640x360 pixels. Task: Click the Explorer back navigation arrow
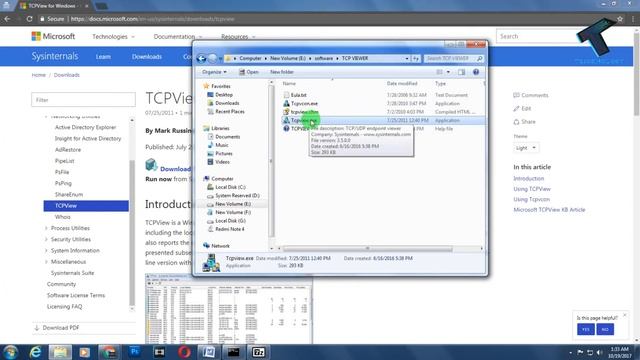201,58
